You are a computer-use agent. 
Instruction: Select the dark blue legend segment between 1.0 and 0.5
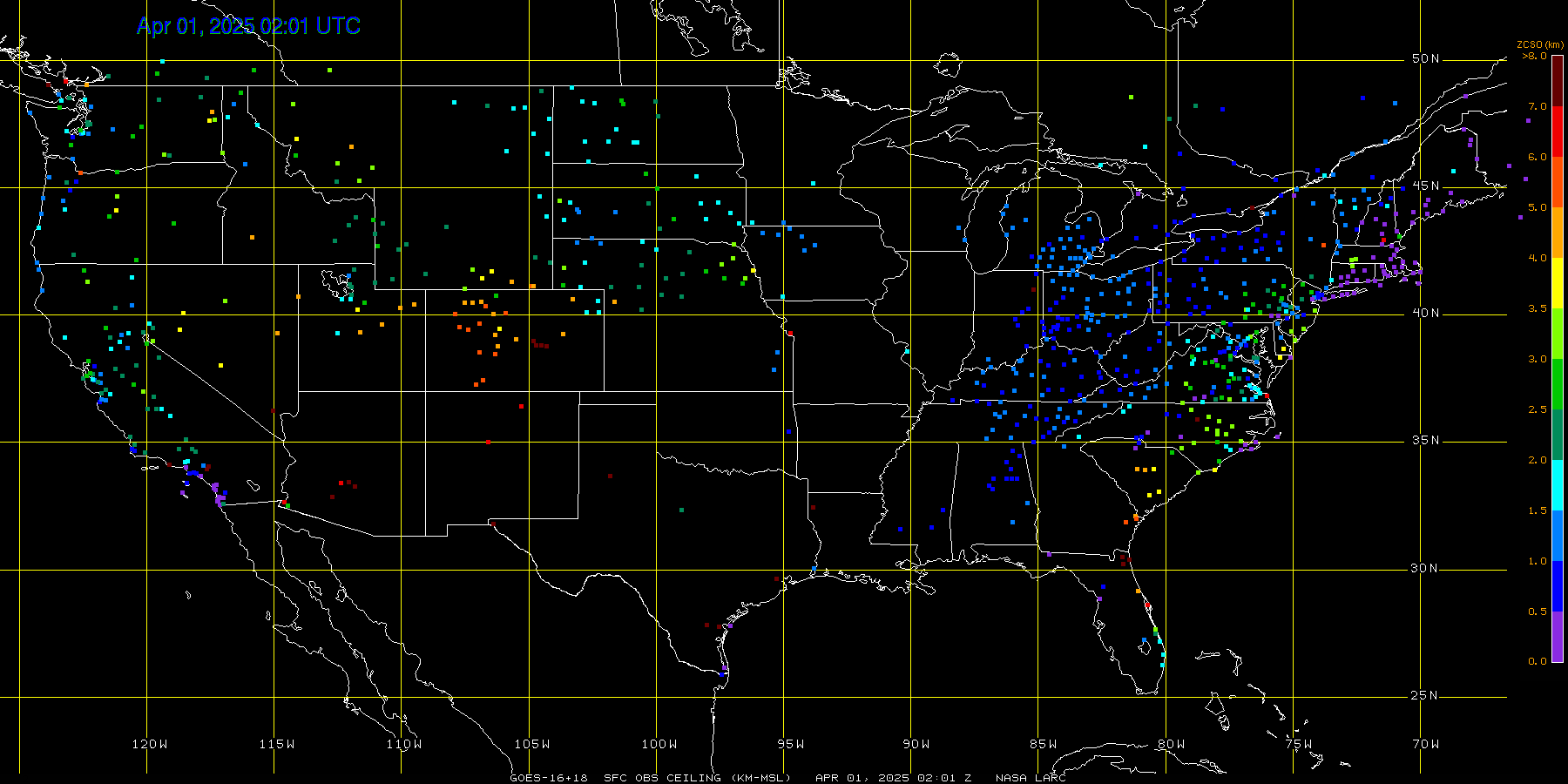[x=1558, y=586]
